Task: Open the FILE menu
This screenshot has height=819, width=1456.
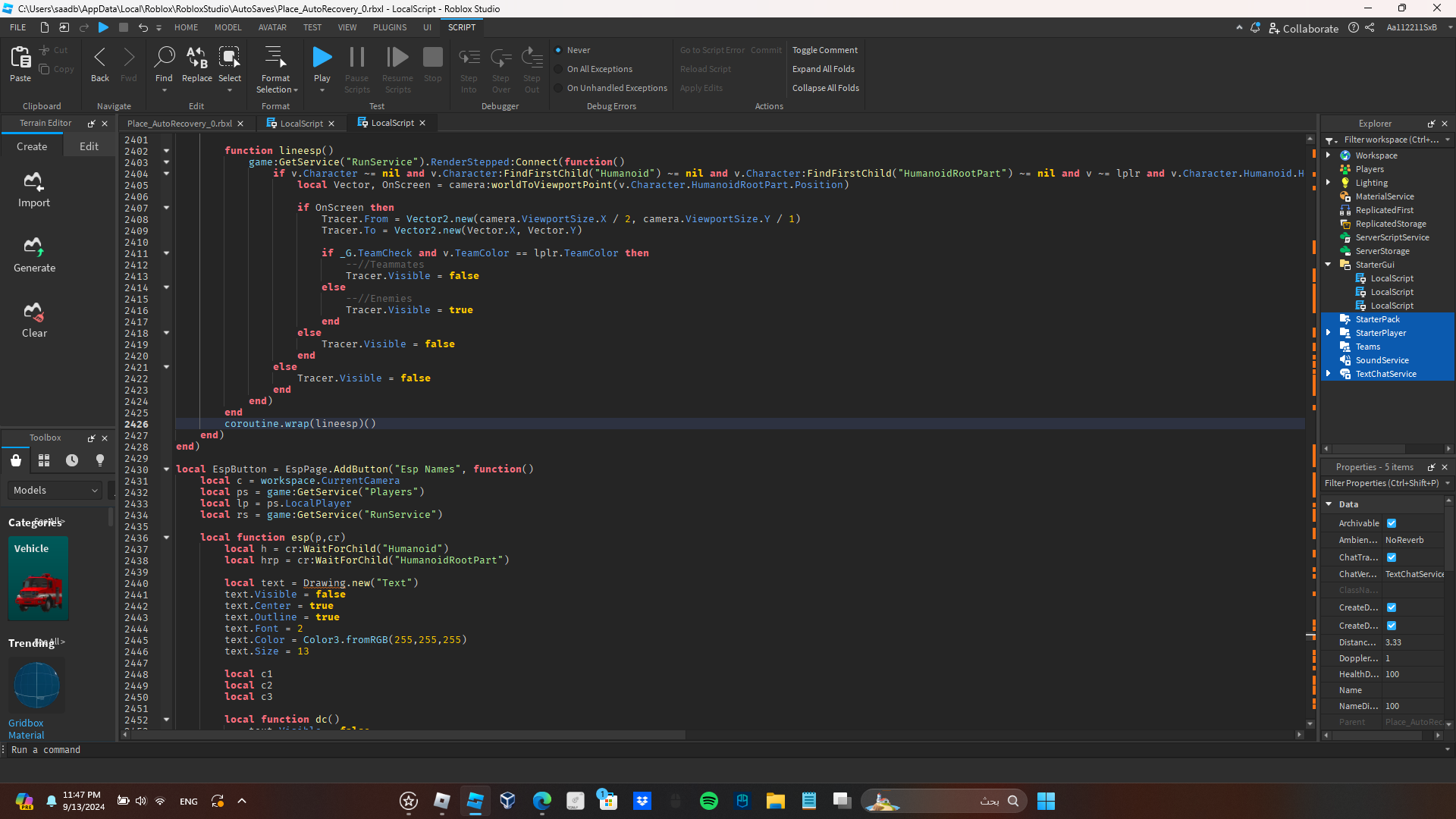Action: (18, 27)
